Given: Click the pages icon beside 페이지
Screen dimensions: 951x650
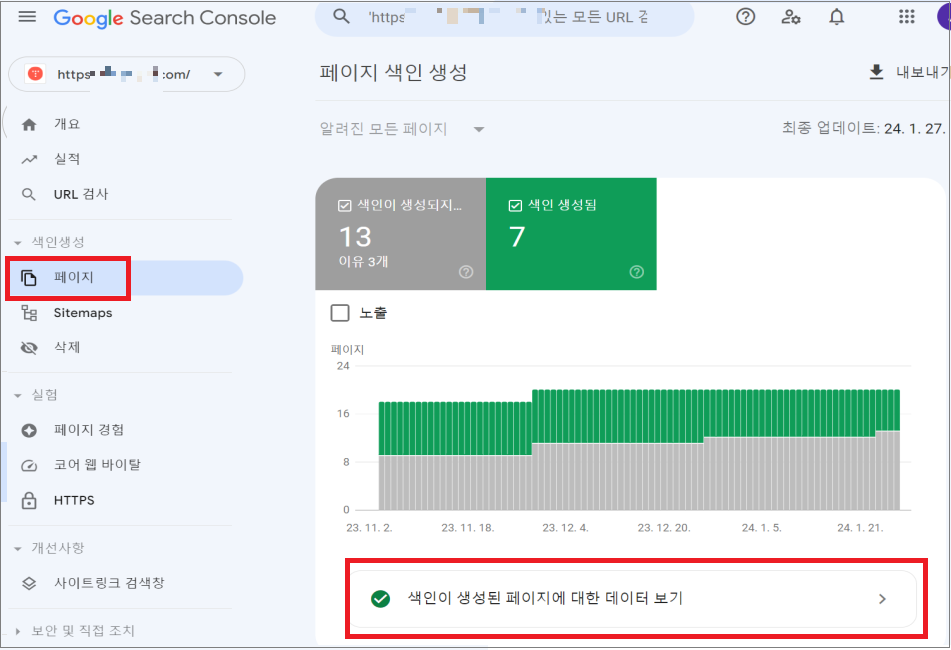Looking at the screenshot, I should [x=29, y=278].
